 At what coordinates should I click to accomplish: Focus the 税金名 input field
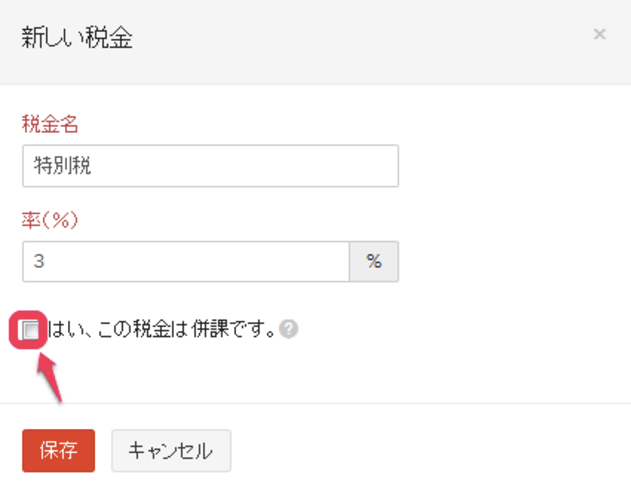click(x=210, y=166)
